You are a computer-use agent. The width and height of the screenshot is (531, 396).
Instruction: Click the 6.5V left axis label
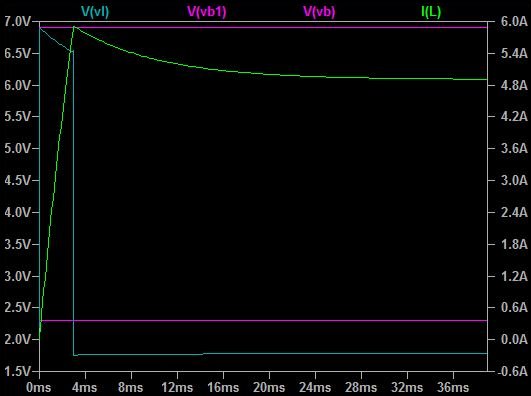(x=17, y=54)
